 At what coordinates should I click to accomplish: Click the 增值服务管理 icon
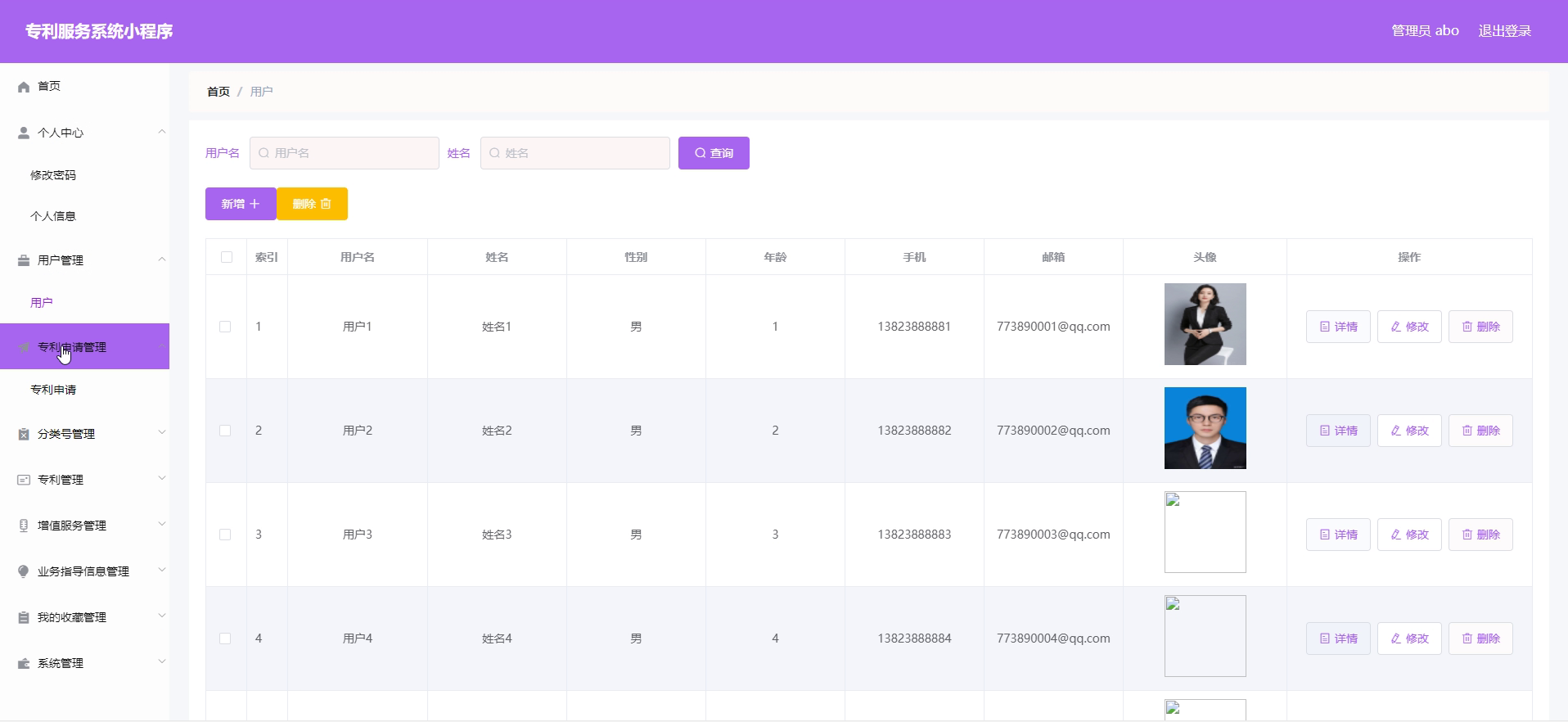pyautogui.click(x=24, y=526)
